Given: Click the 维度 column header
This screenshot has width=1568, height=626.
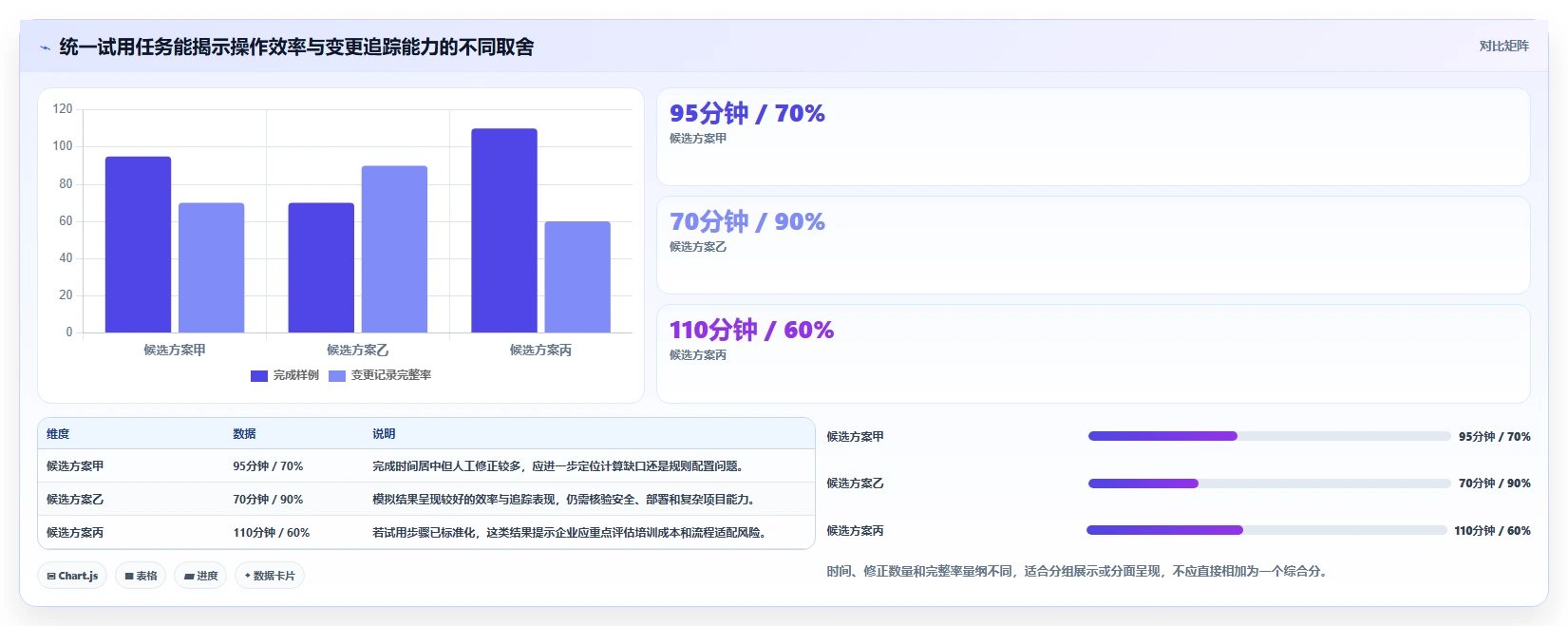Looking at the screenshot, I should [x=58, y=433].
